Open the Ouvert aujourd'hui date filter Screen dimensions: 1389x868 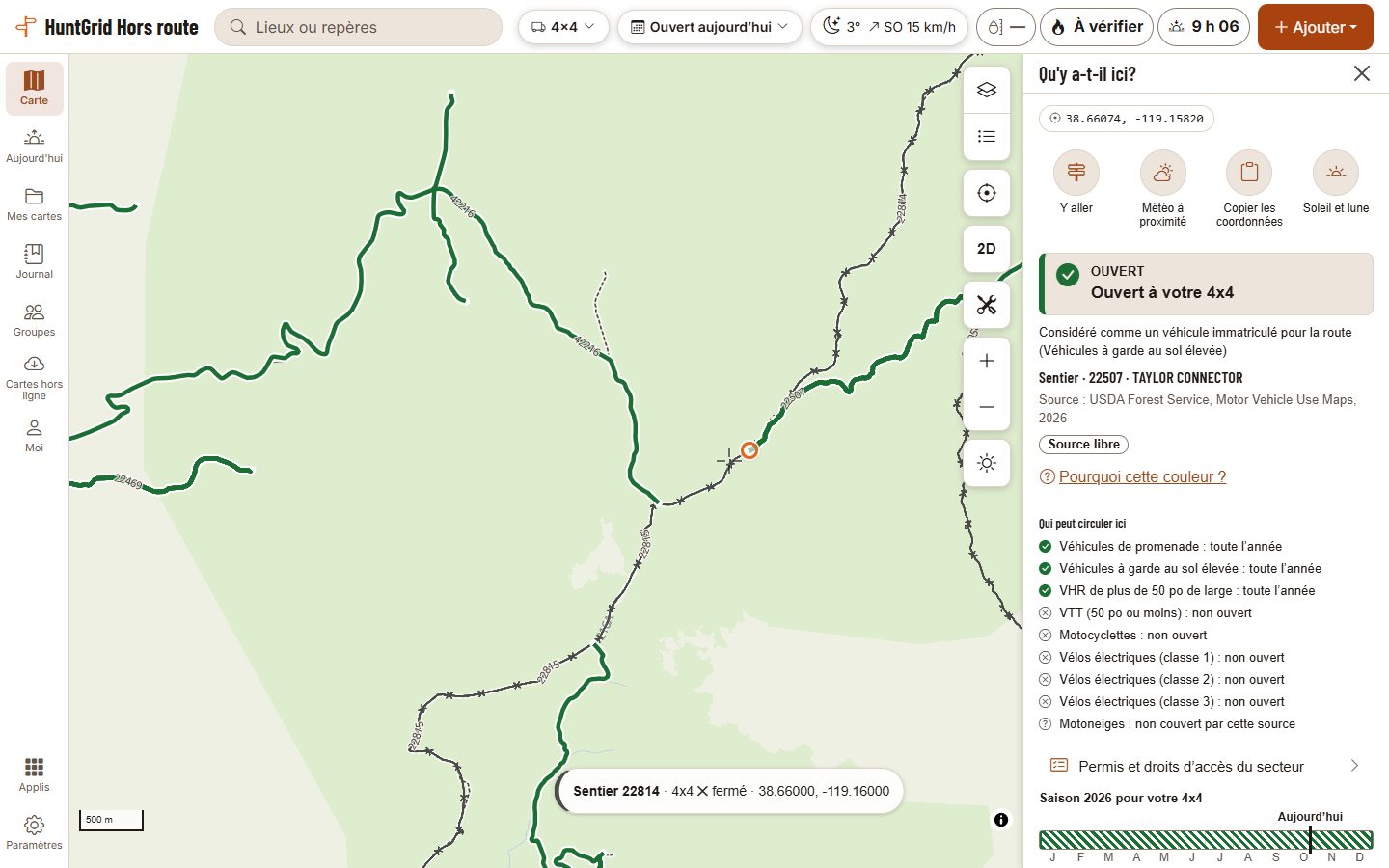[710, 27]
